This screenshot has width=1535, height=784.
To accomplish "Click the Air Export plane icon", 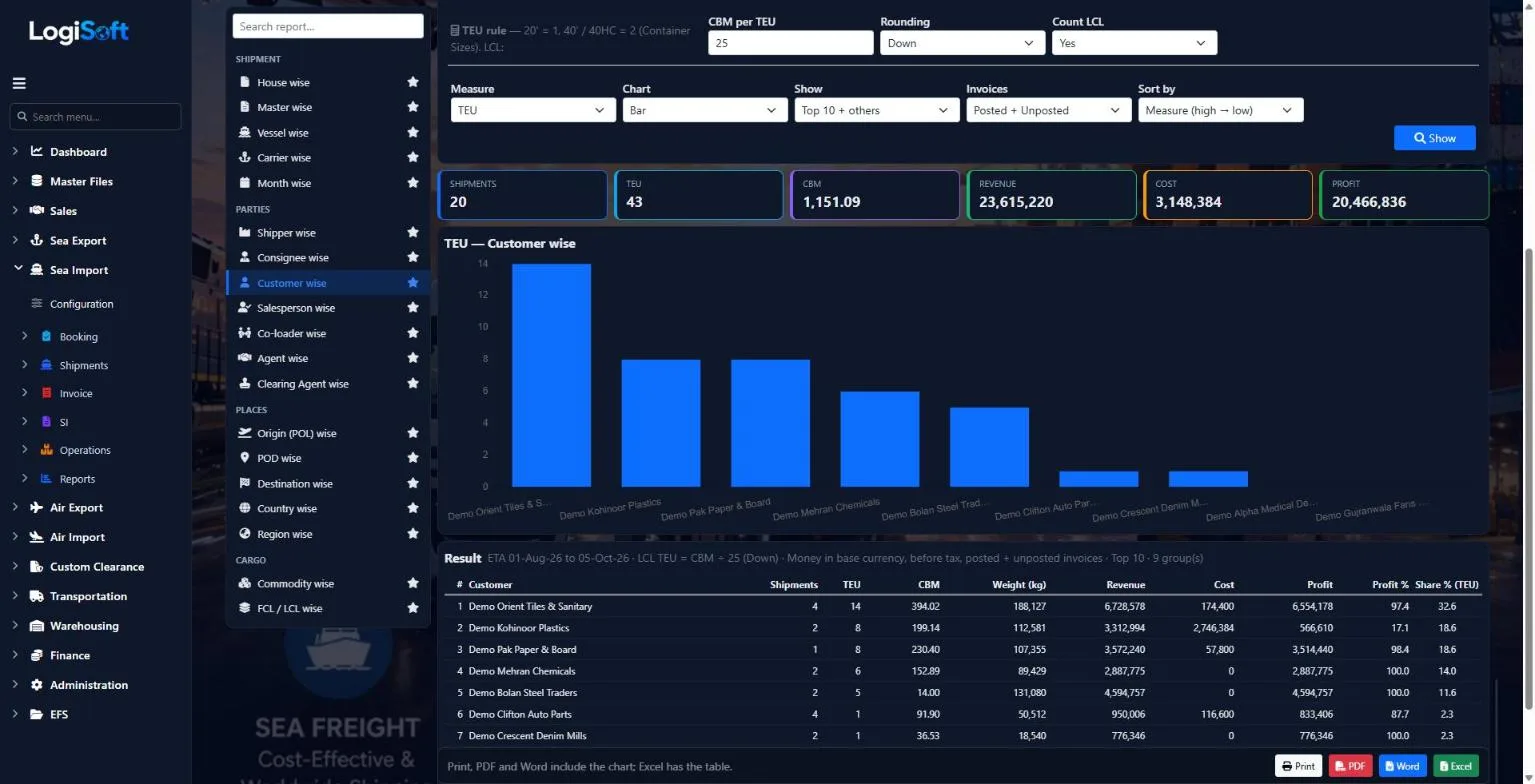I will coord(37,508).
